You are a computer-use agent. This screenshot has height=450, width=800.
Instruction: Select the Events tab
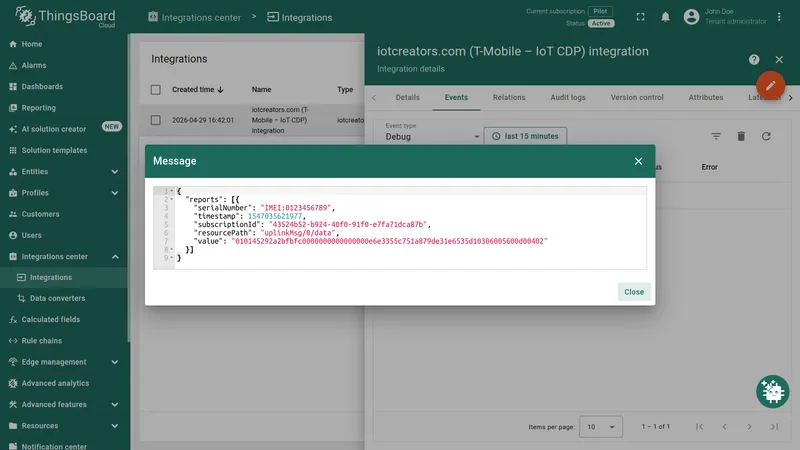456,97
